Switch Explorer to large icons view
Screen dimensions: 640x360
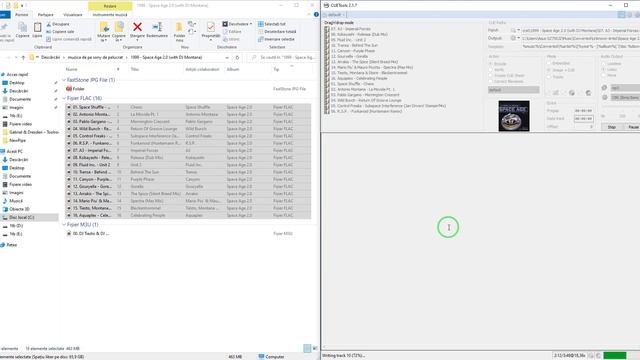point(315,349)
